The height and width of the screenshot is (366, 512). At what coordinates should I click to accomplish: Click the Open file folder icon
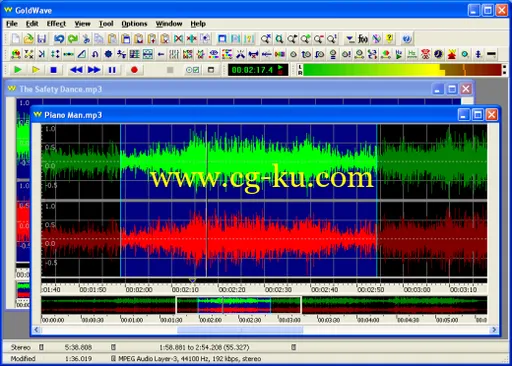click(29, 39)
